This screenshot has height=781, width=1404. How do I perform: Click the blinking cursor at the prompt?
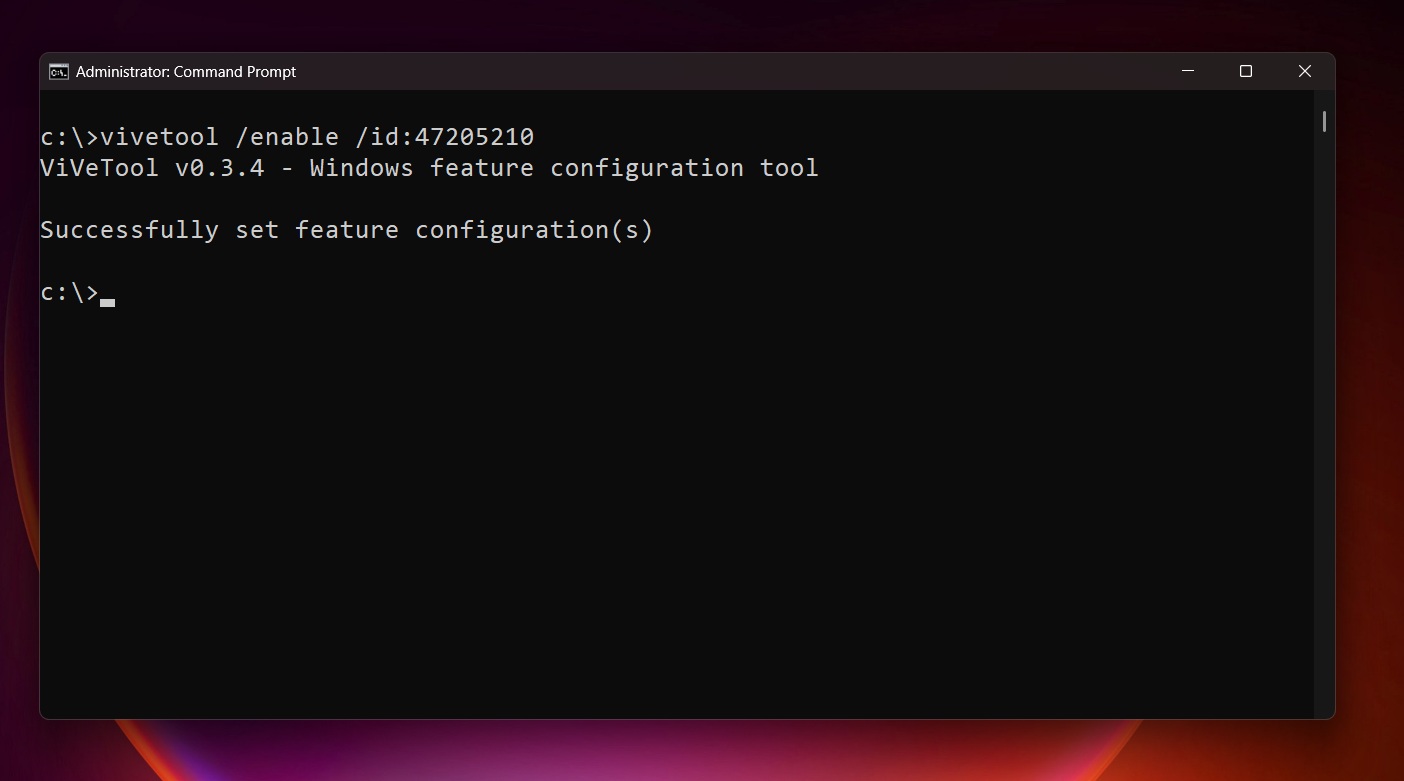108,300
